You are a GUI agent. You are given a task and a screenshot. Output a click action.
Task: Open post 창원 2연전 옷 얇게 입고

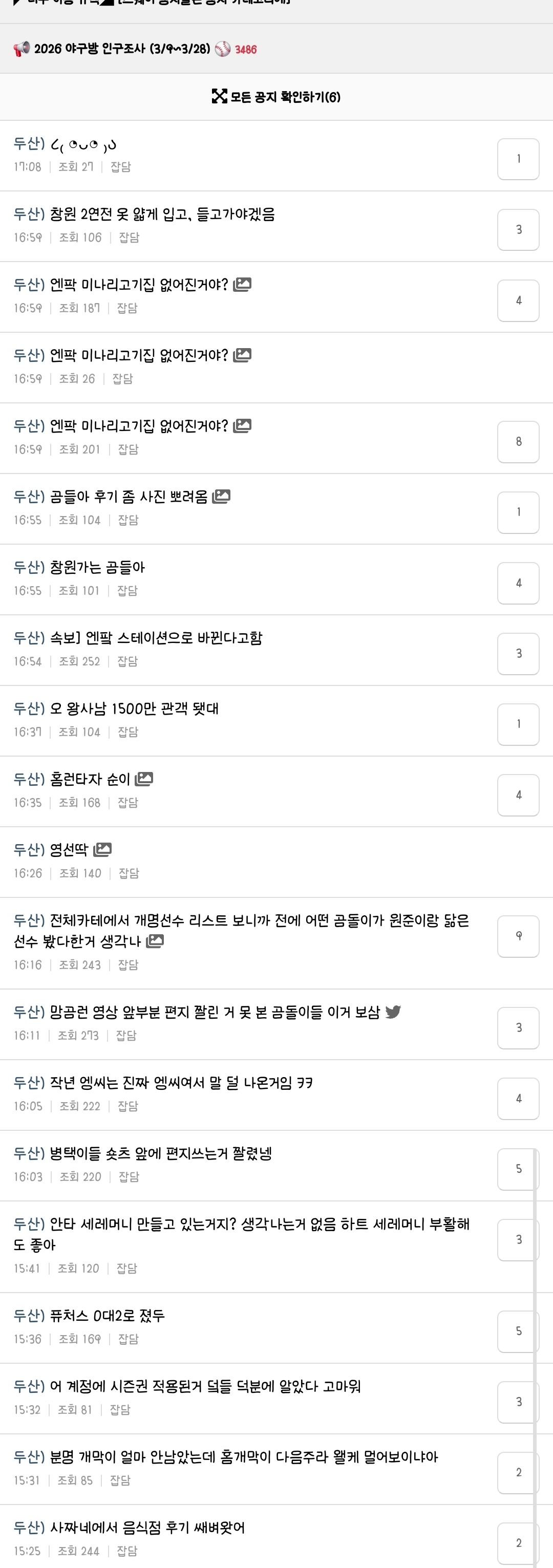tap(162, 214)
